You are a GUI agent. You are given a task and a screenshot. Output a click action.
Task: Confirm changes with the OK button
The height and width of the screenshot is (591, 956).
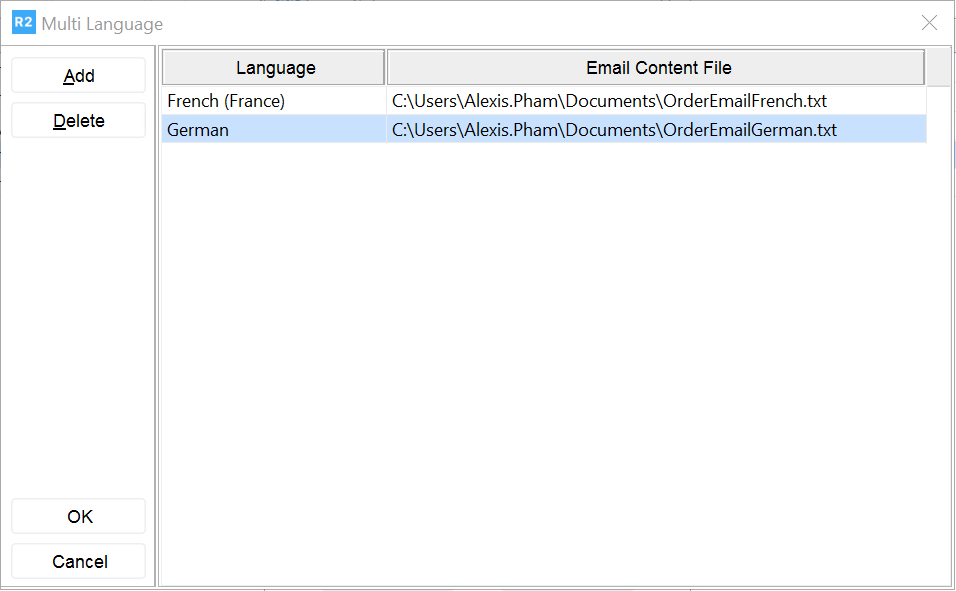(x=79, y=517)
